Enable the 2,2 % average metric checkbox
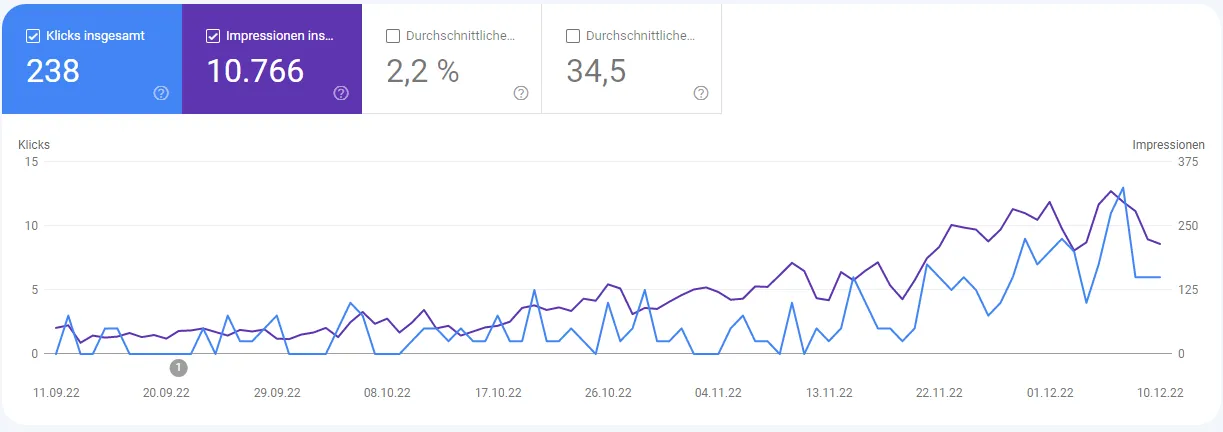The width and height of the screenshot is (1223, 432). click(x=393, y=36)
